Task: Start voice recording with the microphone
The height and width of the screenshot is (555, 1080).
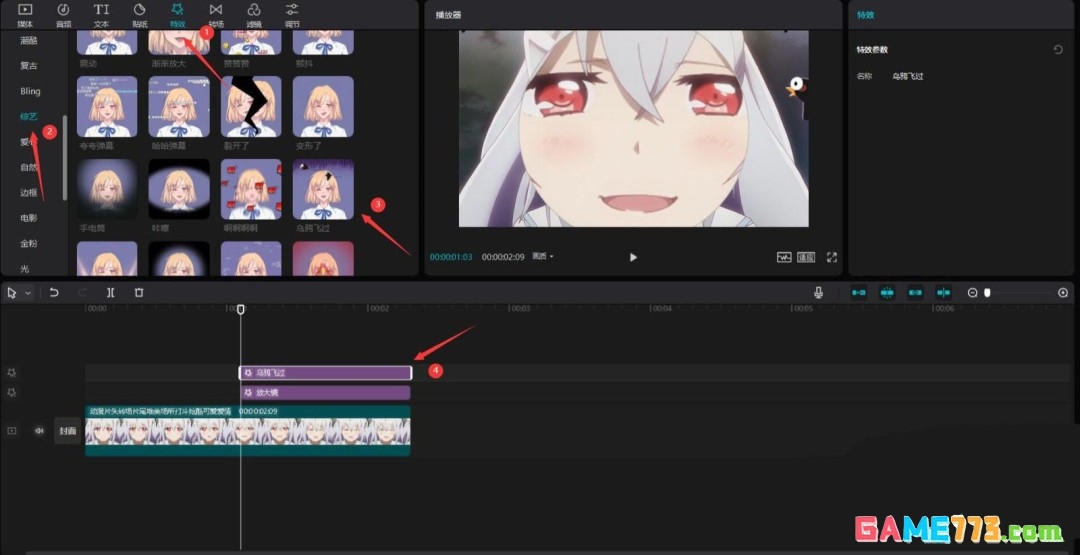Action: click(819, 293)
